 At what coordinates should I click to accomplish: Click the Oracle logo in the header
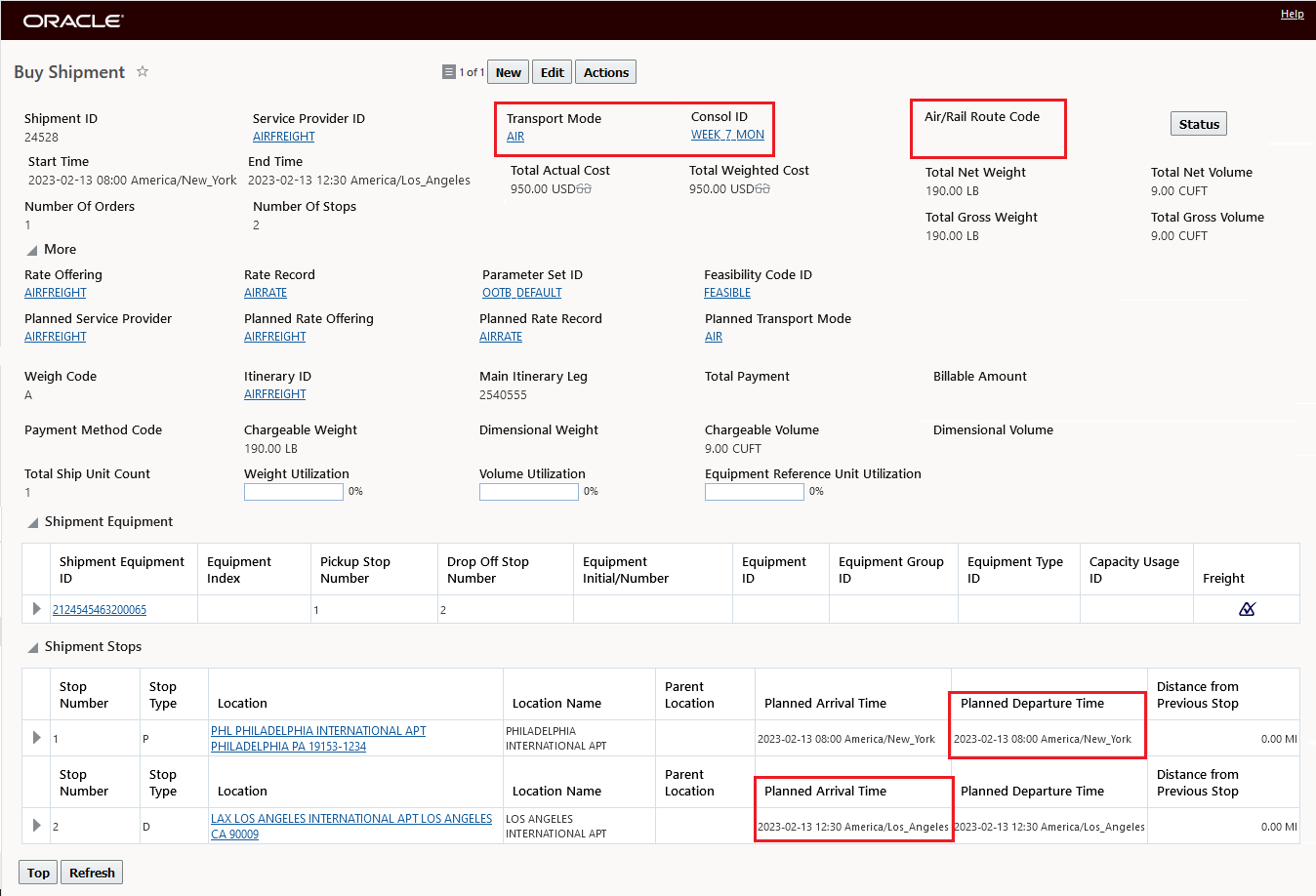73,20
